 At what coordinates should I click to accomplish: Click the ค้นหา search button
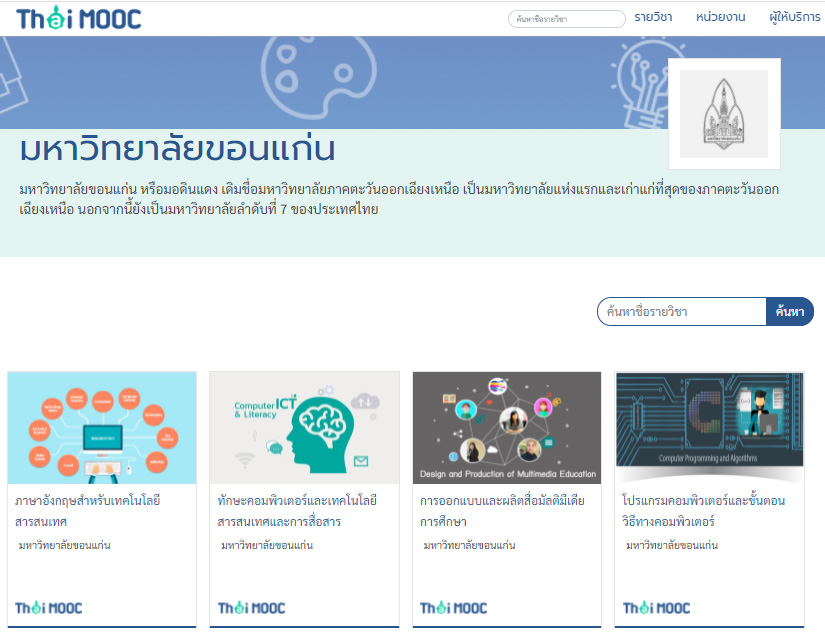790,311
